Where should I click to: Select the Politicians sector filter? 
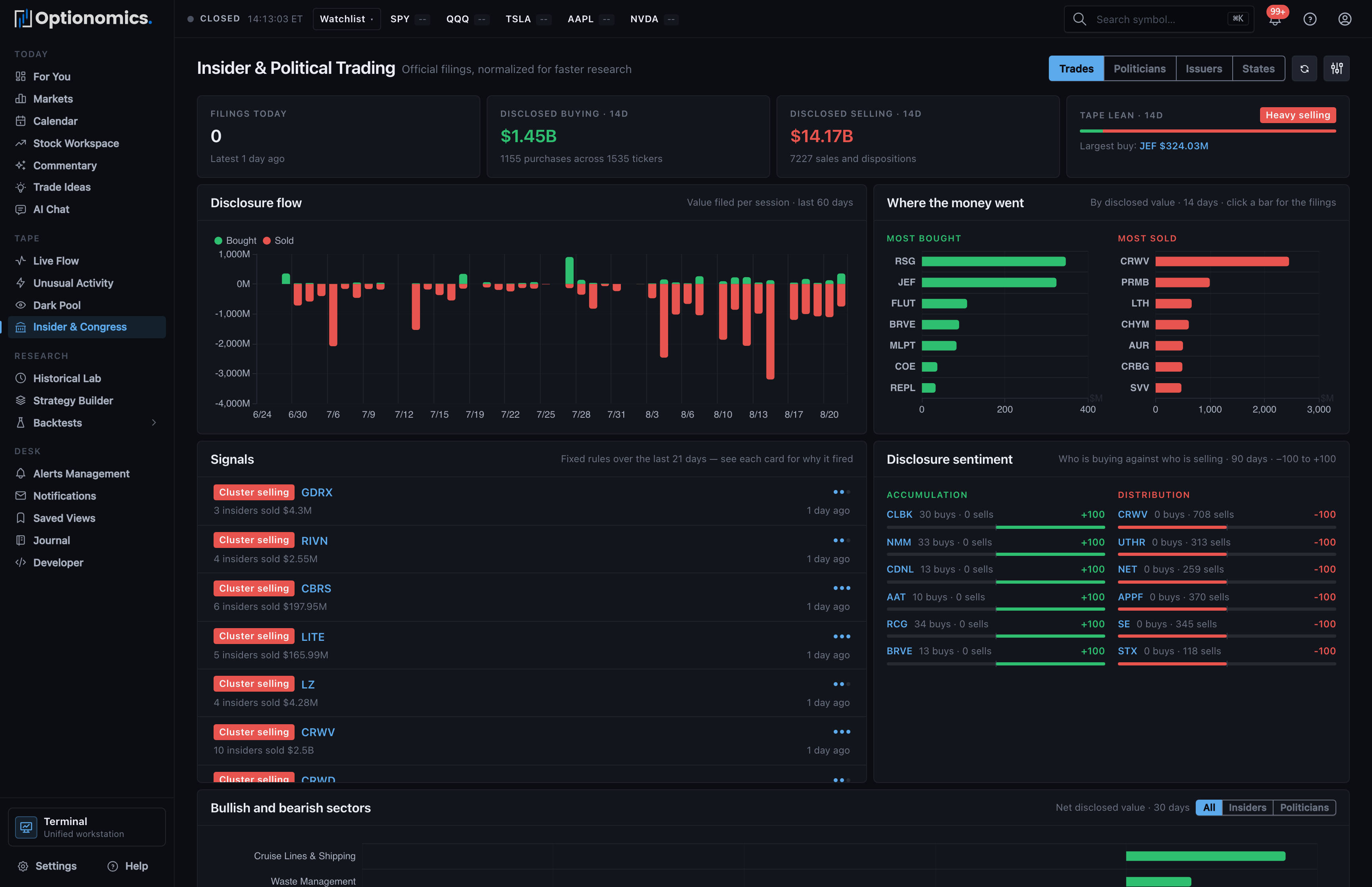(x=1304, y=808)
